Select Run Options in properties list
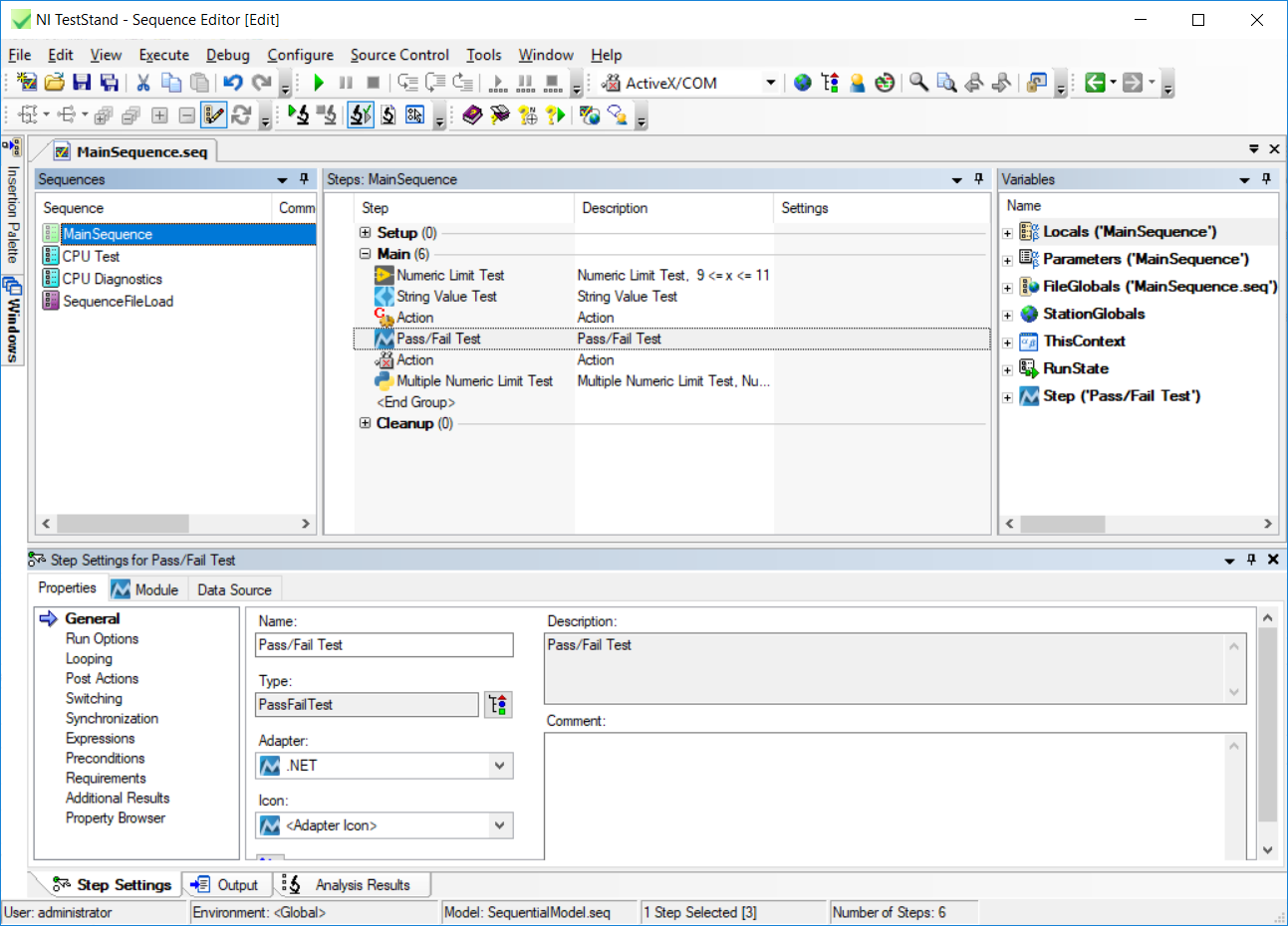 click(102, 639)
